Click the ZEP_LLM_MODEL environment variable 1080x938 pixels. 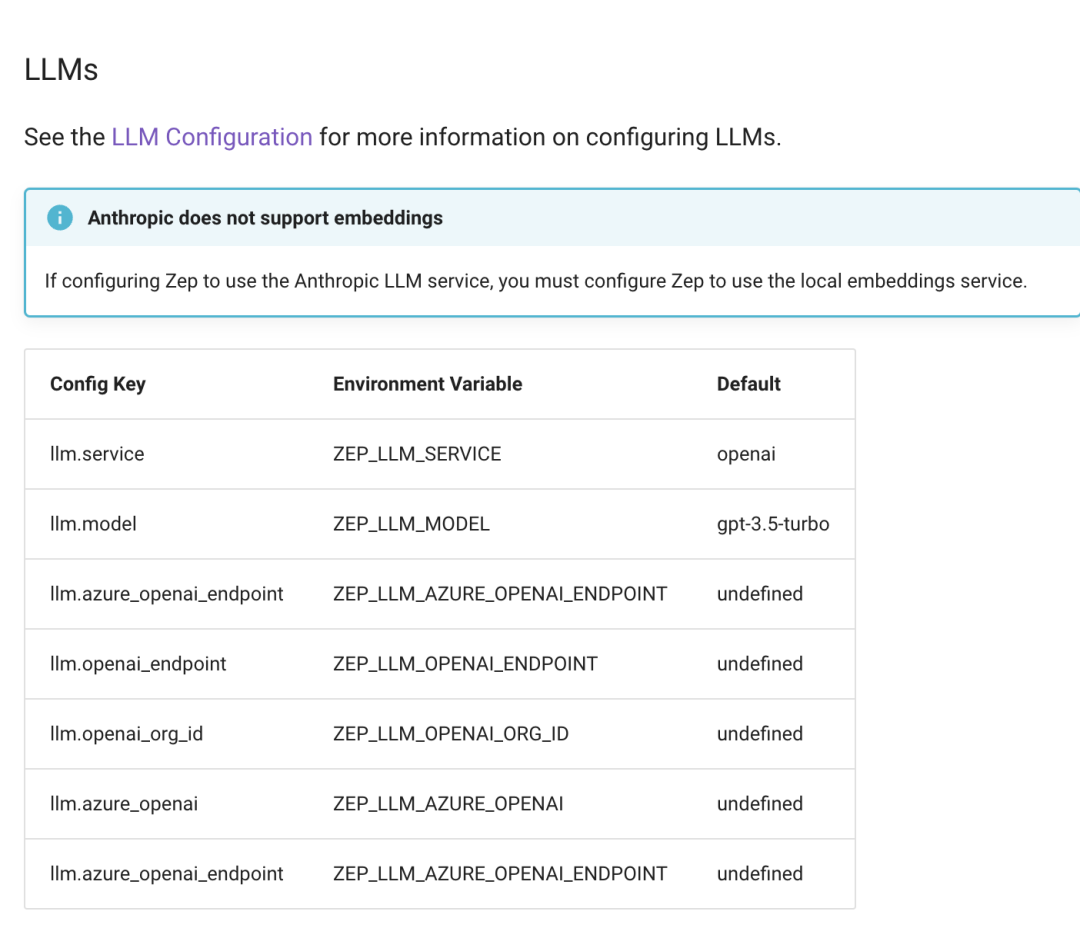pos(411,524)
